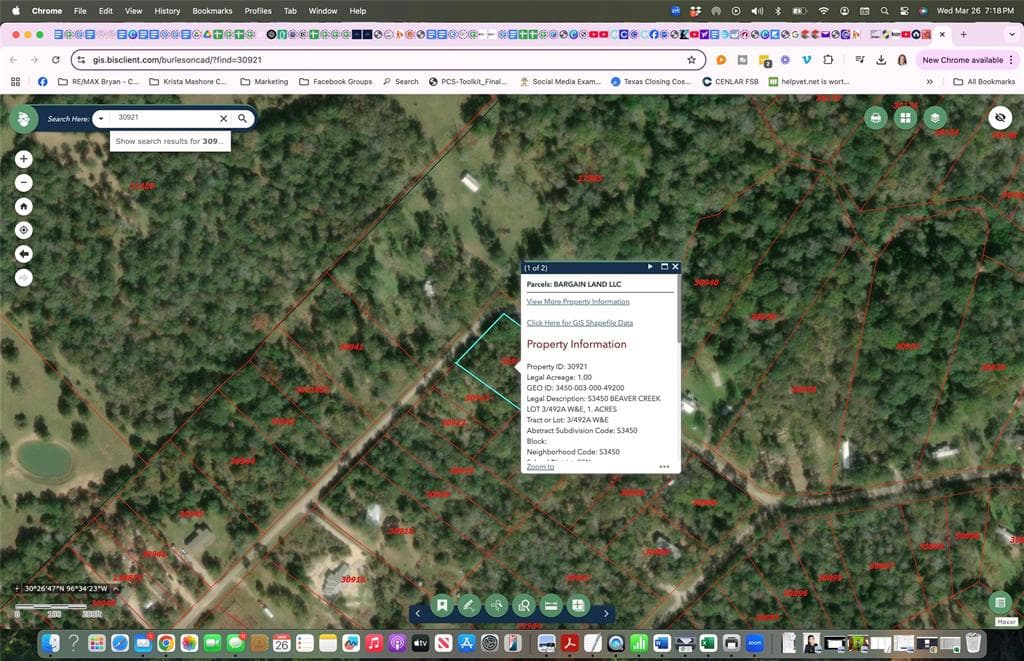This screenshot has width=1024, height=661.
Task: Open the attribute table button
Action: tap(1000, 602)
